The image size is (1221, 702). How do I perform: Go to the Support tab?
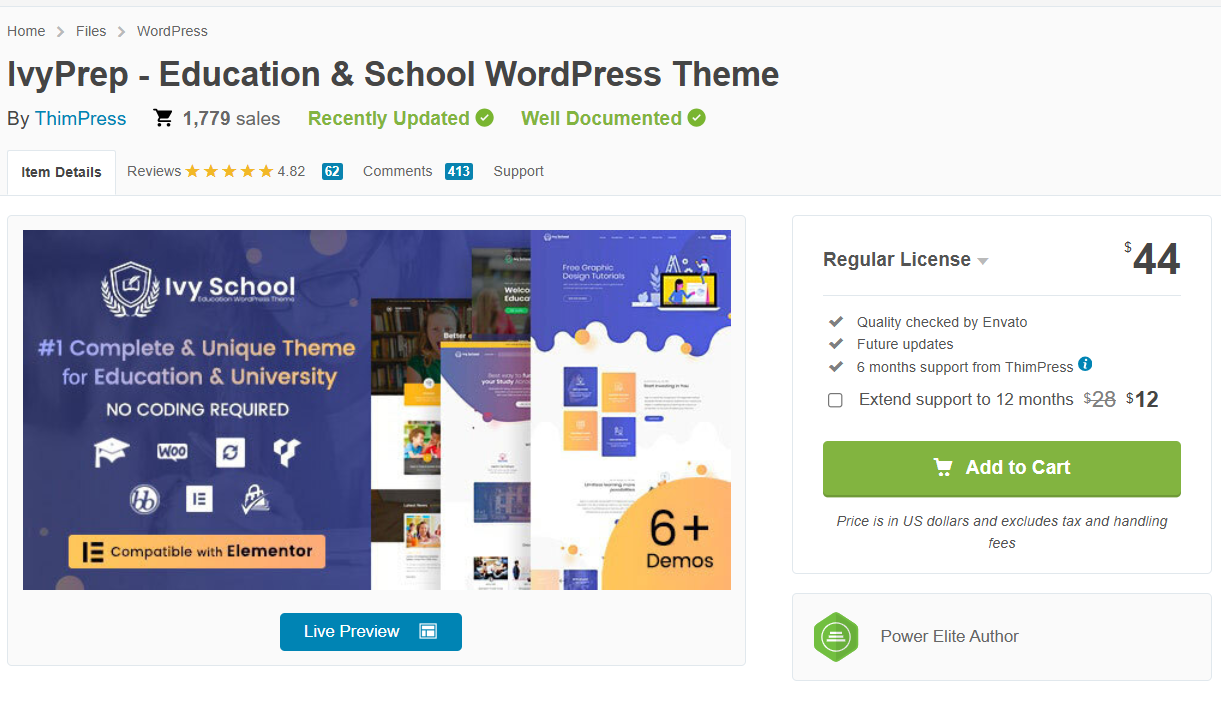pyautogui.click(x=518, y=171)
